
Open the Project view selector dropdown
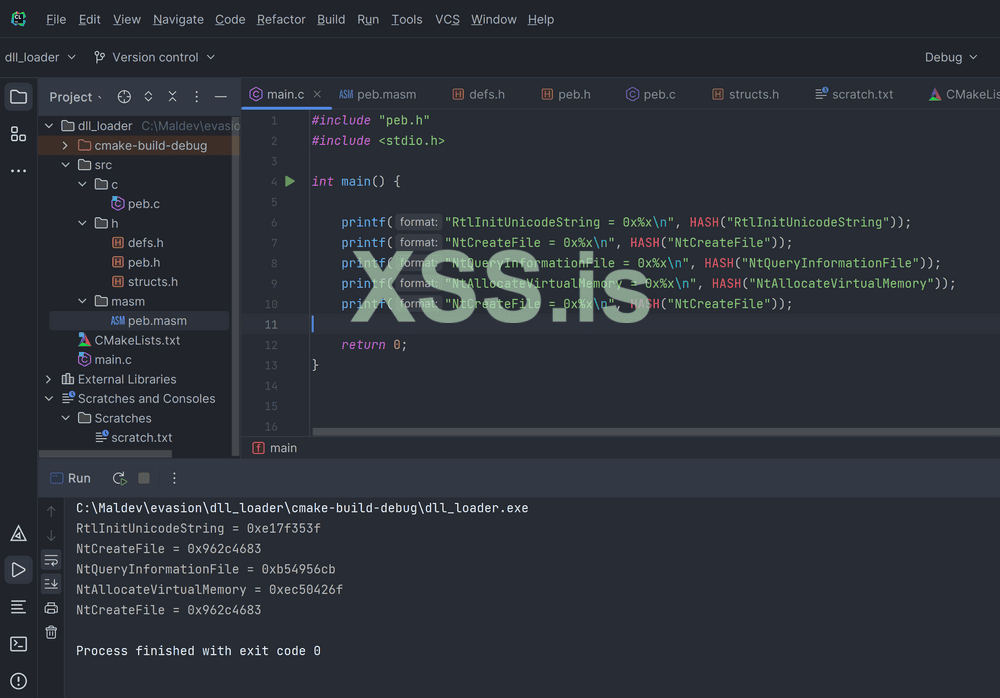click(75, 97)
